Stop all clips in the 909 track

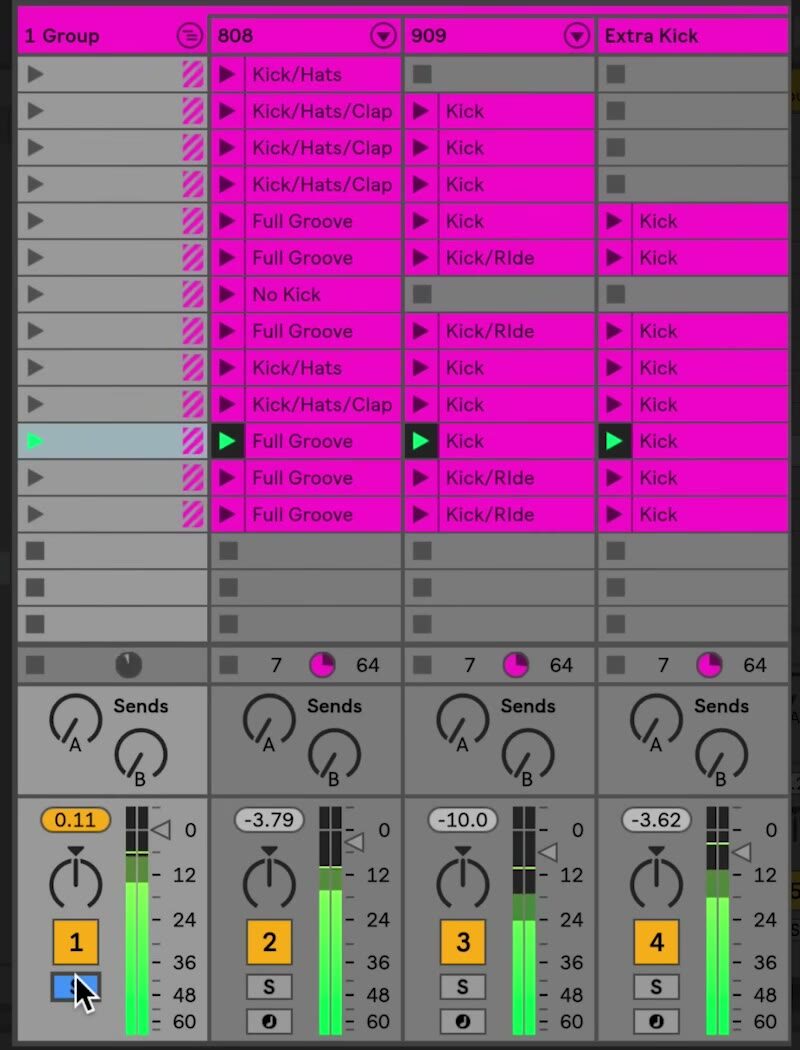click(422, 665)
